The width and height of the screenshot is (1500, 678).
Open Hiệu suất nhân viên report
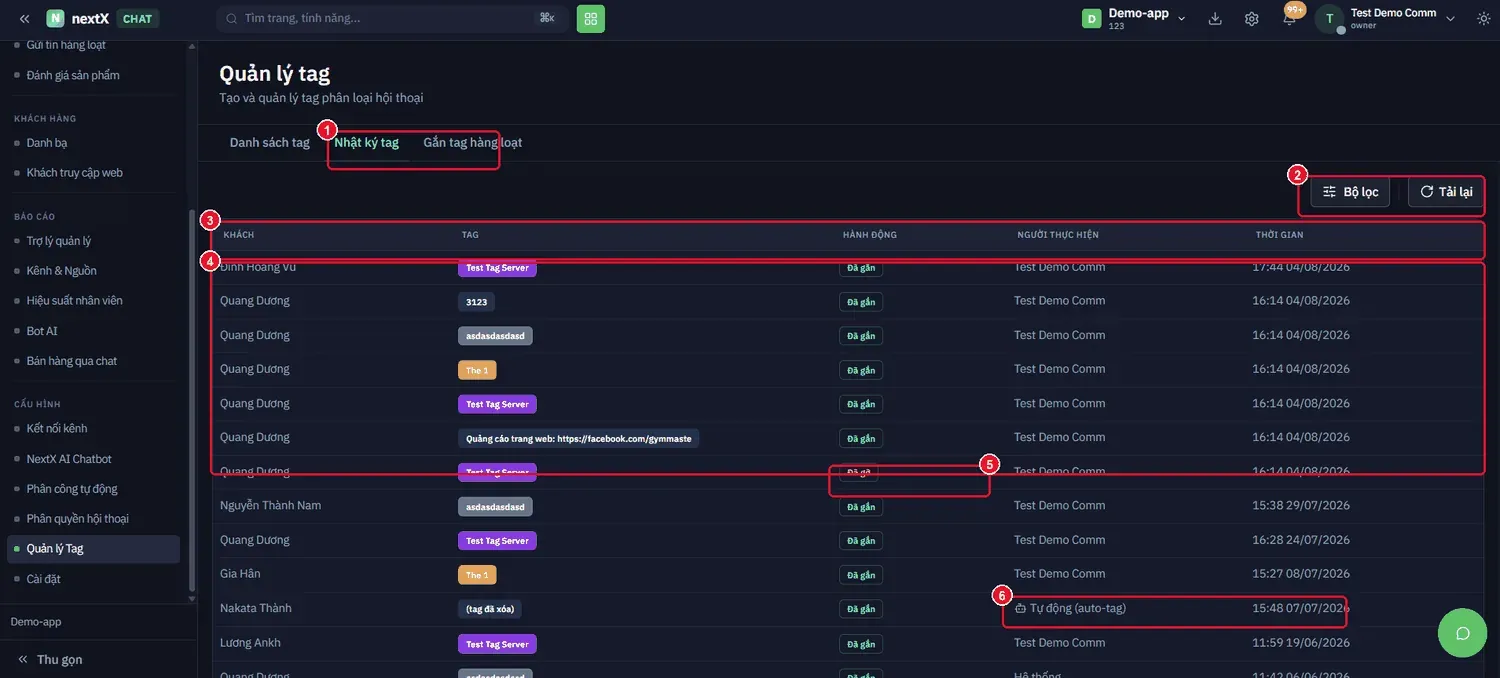point(75,301)
